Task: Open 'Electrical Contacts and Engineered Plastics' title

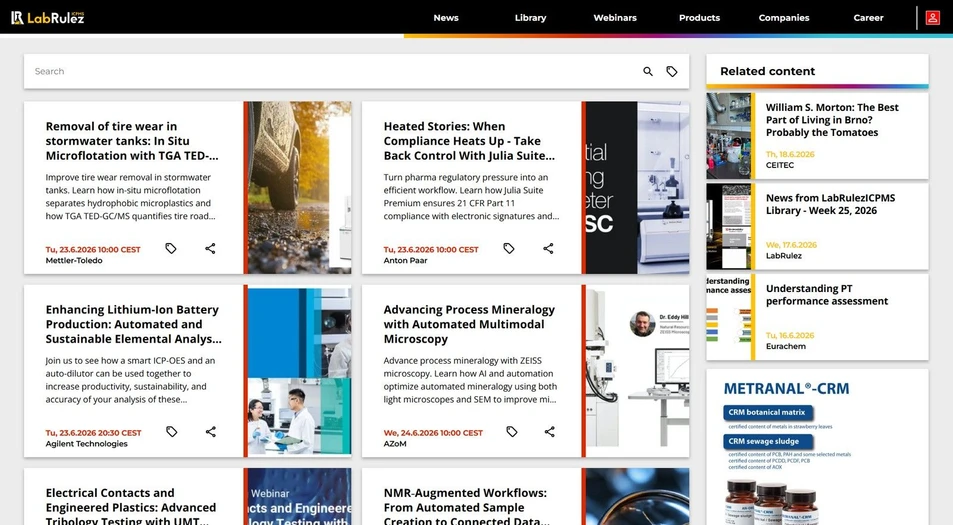Action: (131, 506)
